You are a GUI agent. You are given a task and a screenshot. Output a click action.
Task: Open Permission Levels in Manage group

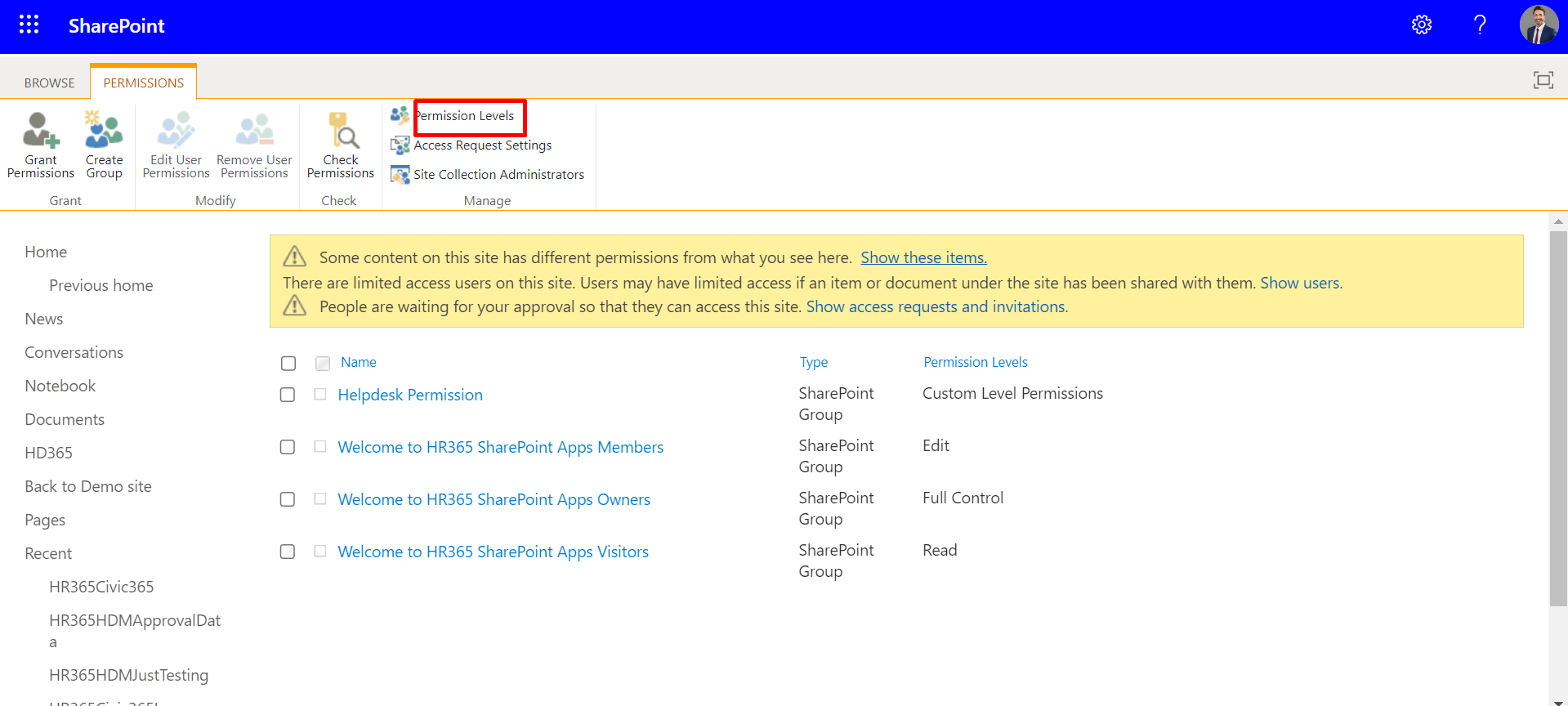(465, 116)
